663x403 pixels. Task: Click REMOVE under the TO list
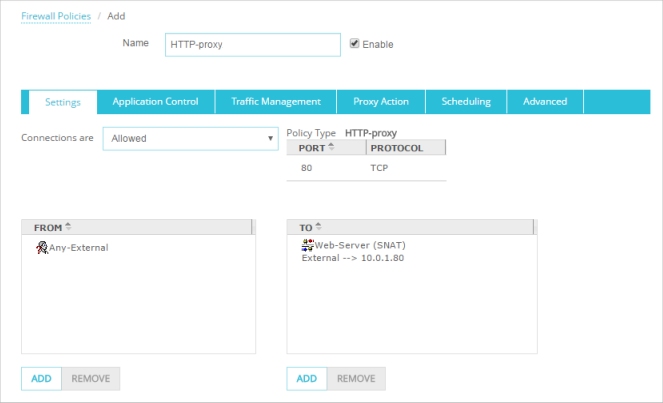(356, 379)
